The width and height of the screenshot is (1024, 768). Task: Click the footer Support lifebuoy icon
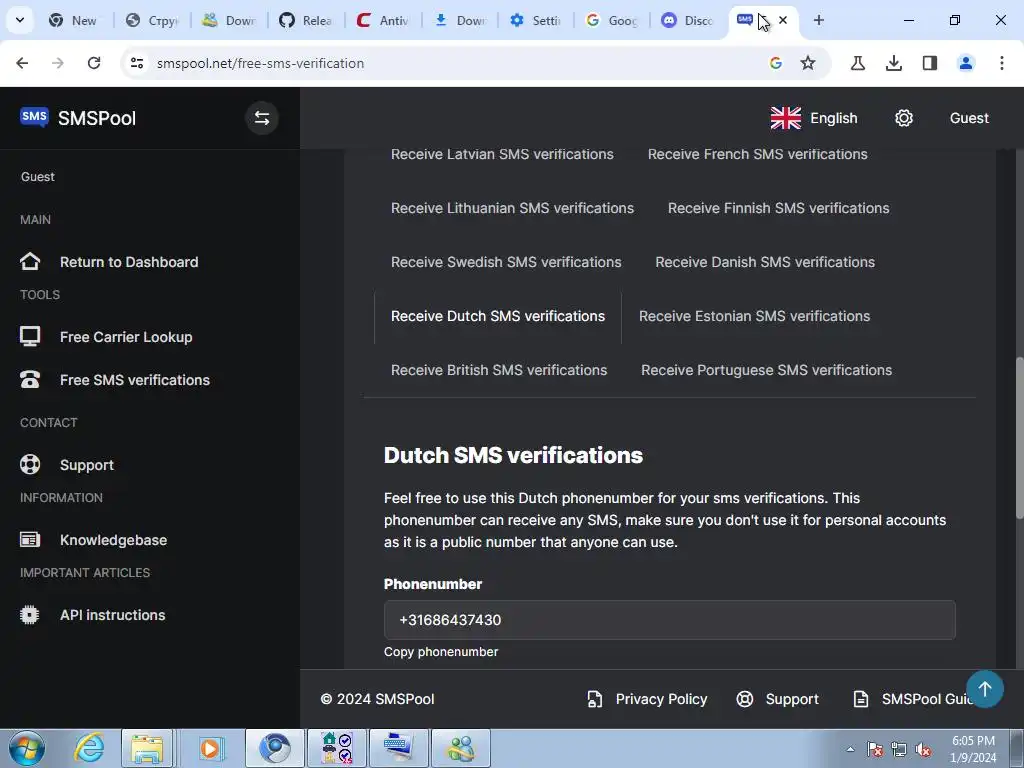745,699
